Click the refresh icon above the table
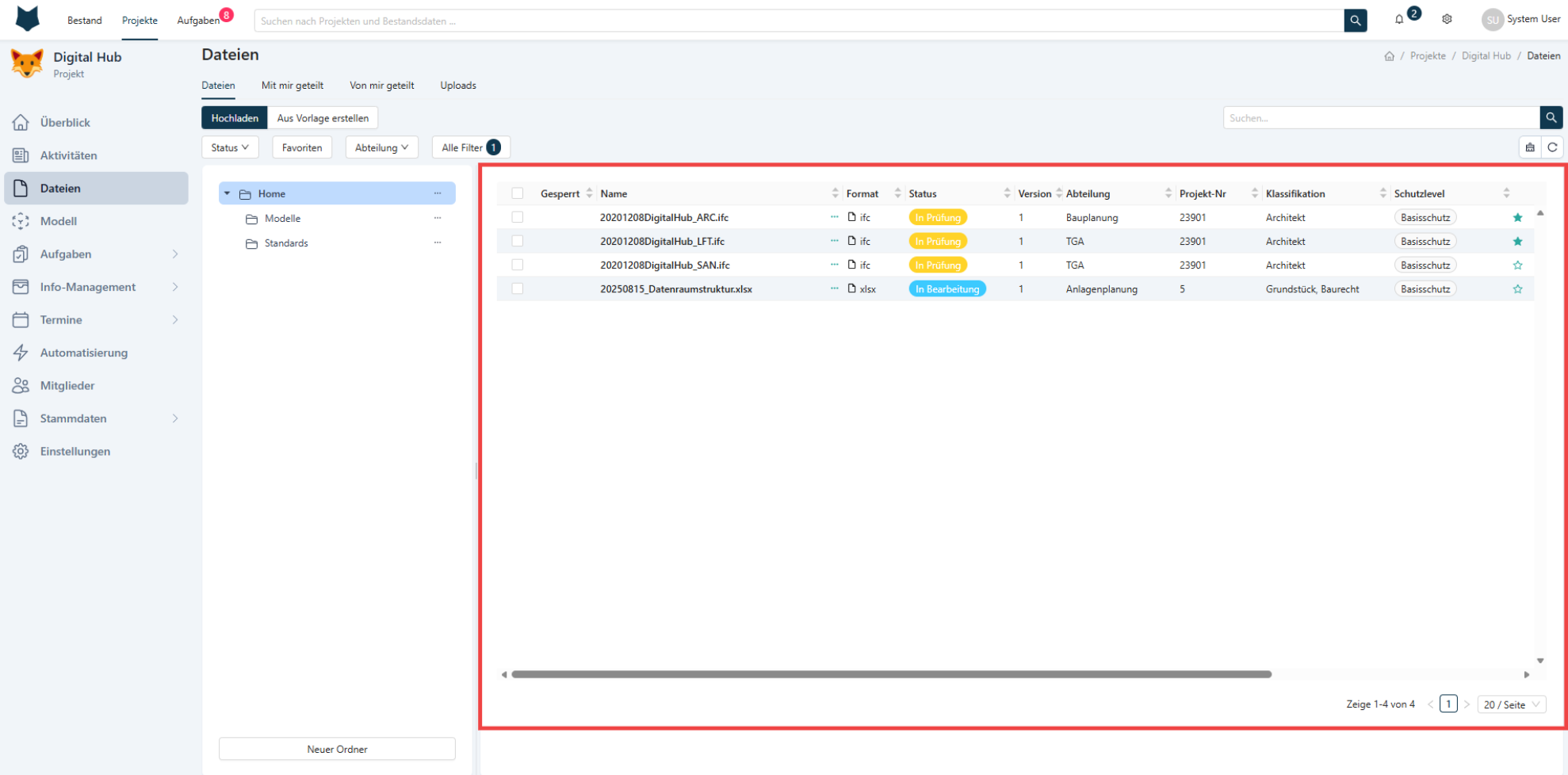The image size is (1568, 775). coord(1552,147)
